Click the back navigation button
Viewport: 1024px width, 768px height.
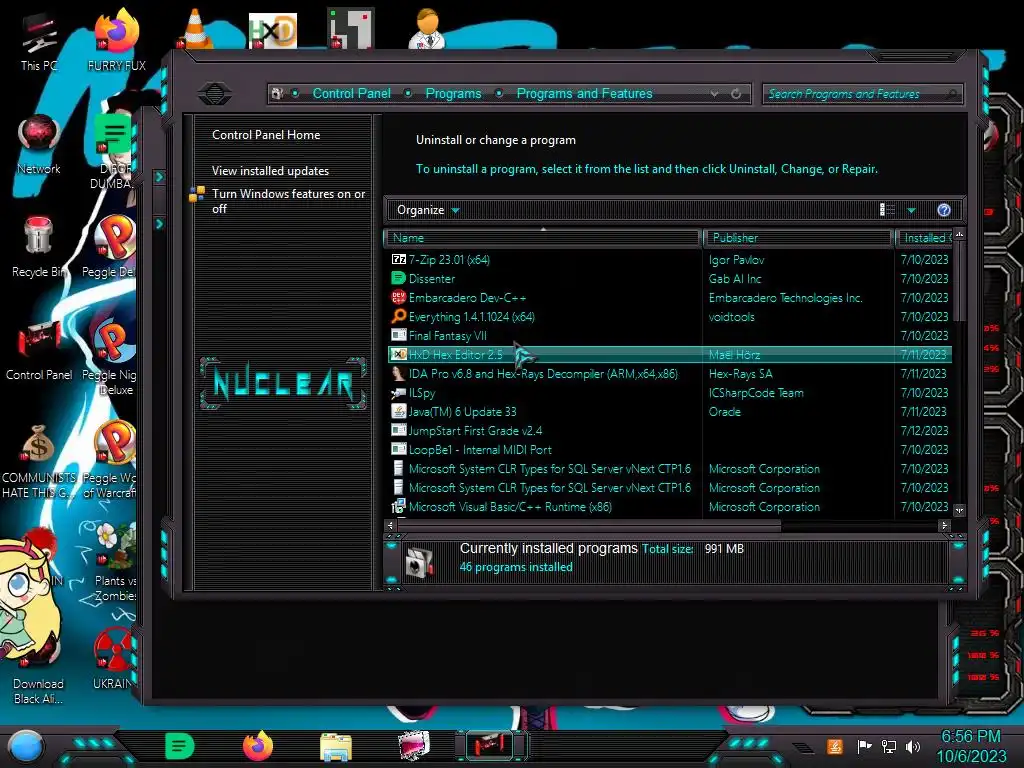pyautogui.click(x=215, y=93)
